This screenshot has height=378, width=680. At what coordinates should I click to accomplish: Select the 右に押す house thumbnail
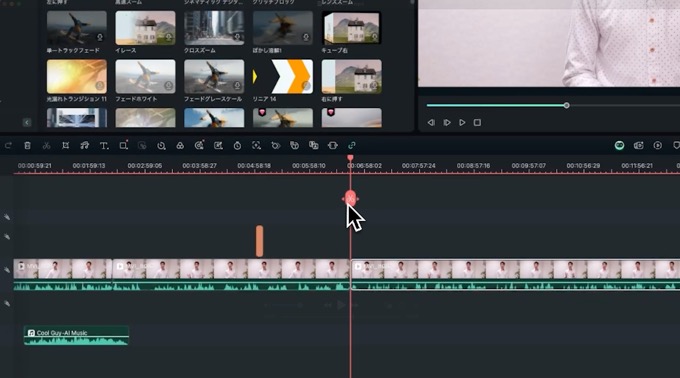352,77
